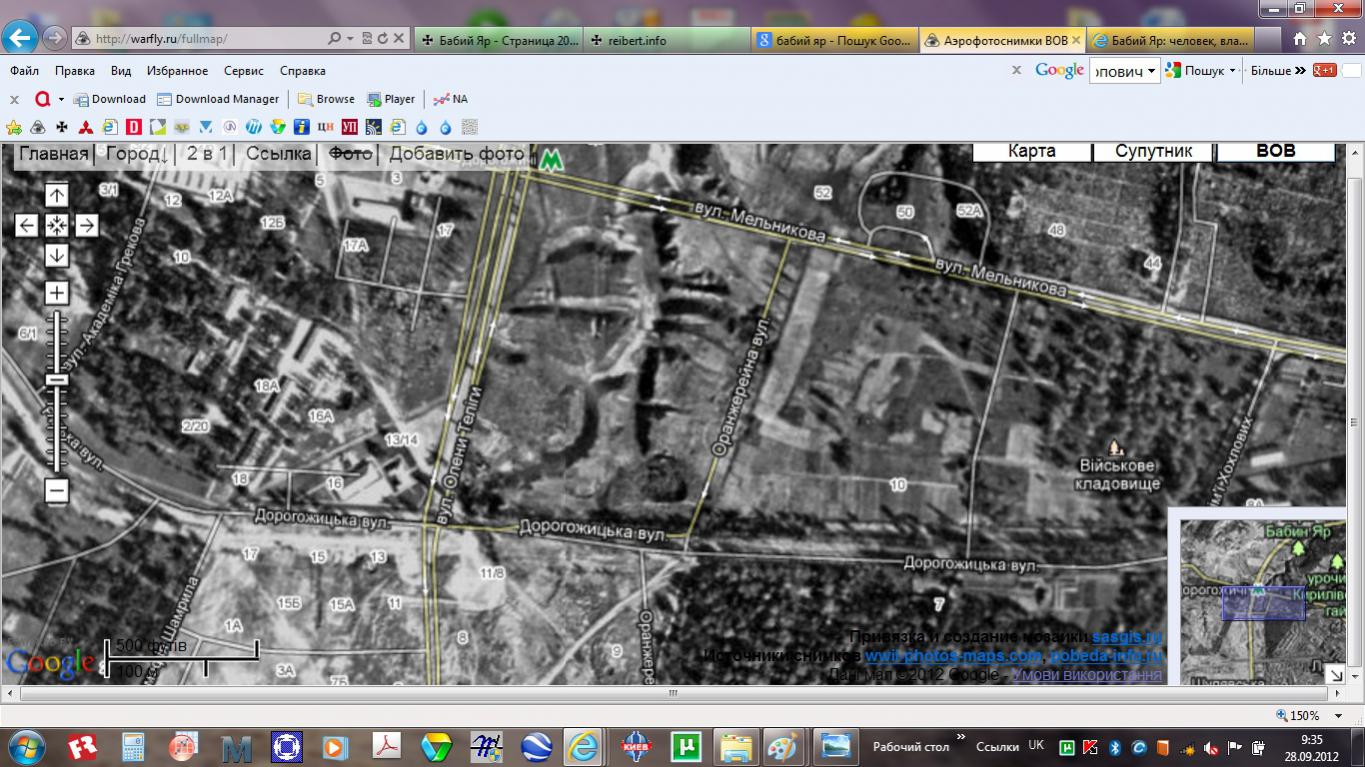Collapse the overview minimap with corner arrow
The height and width of the screenshot is (767, 1365).
pos(1335,676)
